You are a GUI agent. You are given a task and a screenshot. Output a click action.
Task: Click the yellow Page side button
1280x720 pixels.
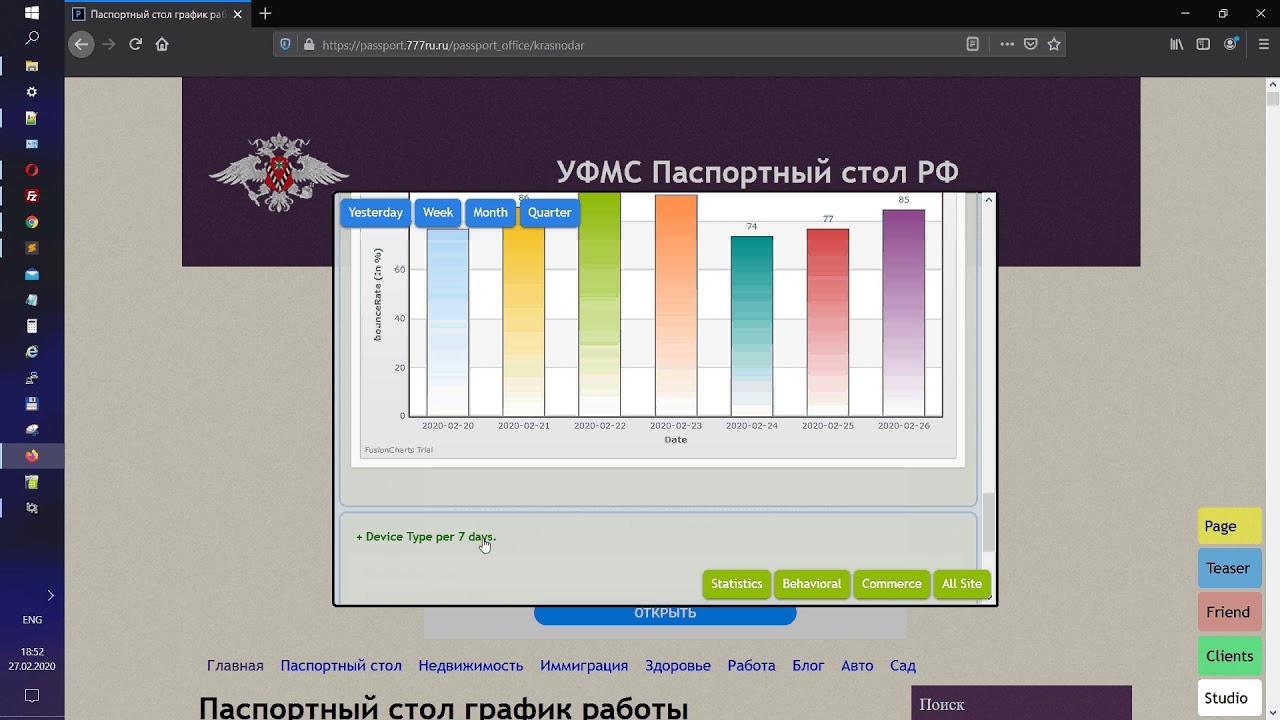[1230, 526]
